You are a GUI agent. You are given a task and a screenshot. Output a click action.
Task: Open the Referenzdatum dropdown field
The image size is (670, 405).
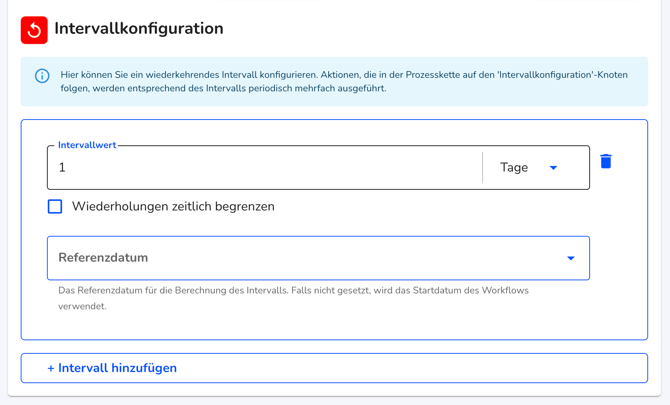click(318, 258)
